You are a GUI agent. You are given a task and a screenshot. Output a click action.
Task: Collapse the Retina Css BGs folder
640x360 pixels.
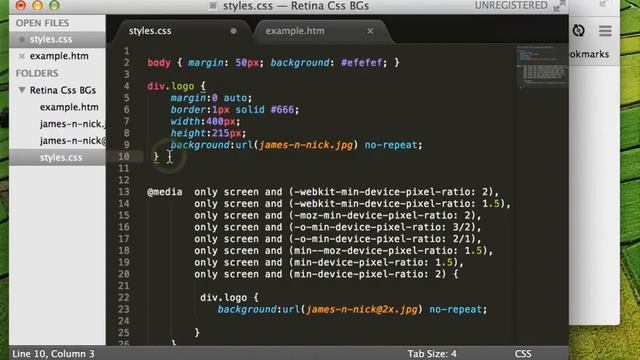pyautogui.click(x=22, y=90)
